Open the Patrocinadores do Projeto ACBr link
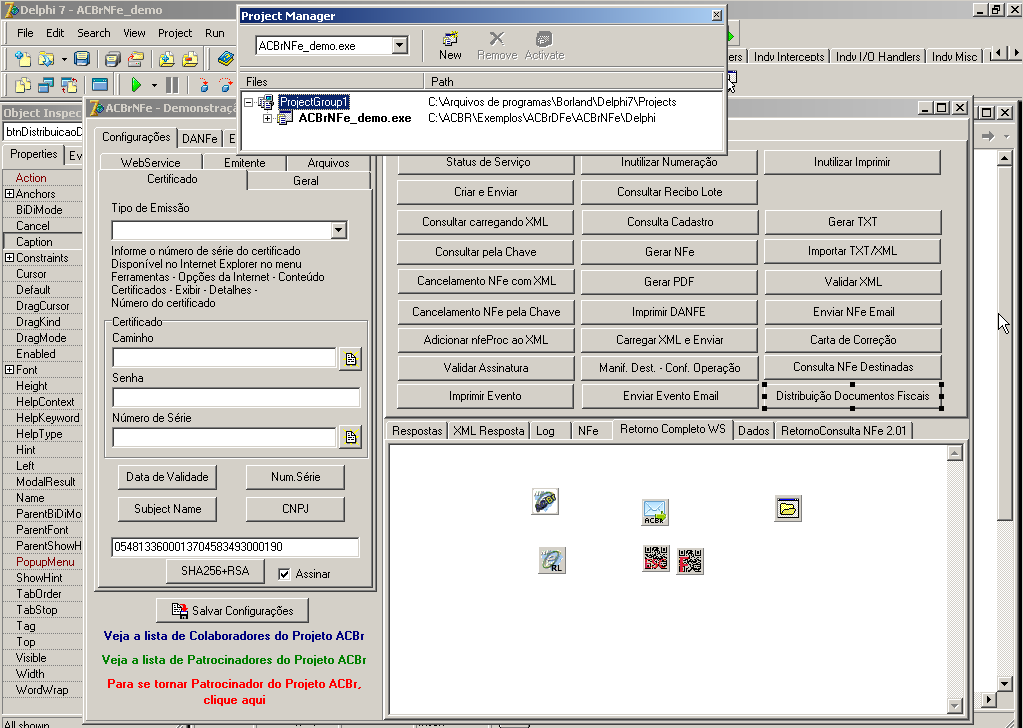 [234, 660]
